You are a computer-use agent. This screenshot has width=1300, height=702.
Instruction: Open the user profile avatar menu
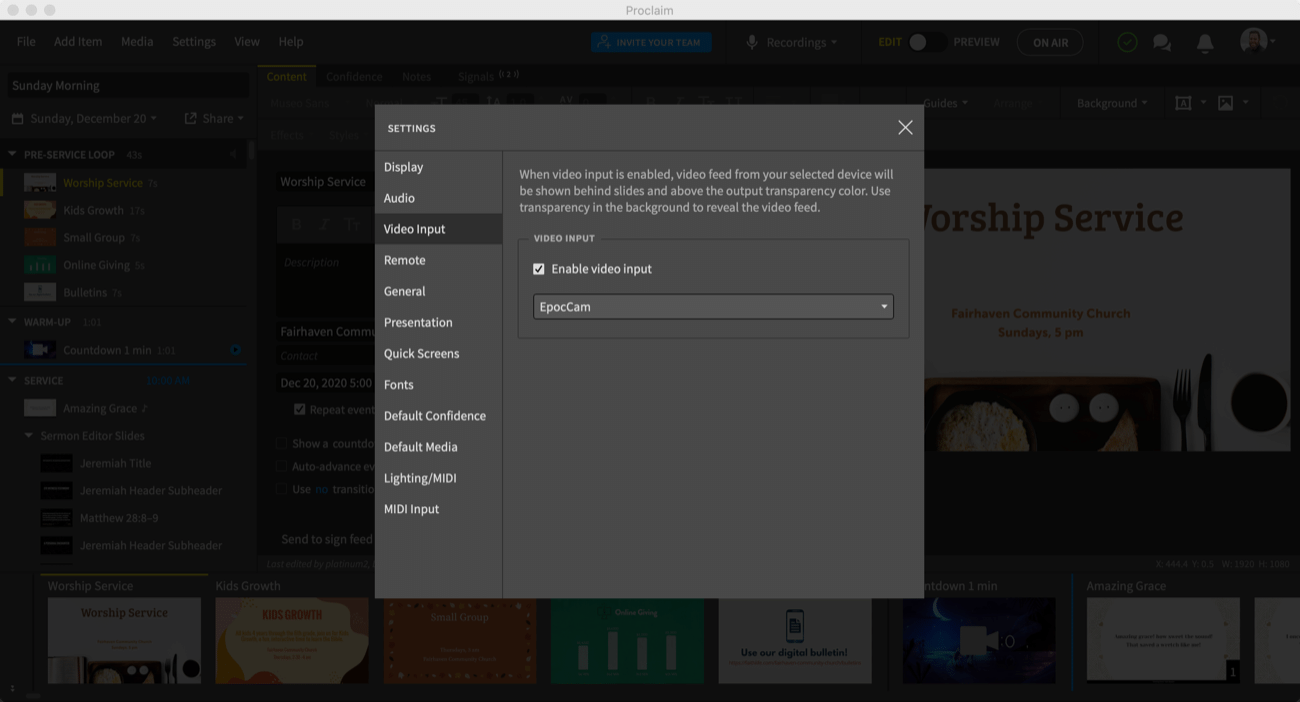point(1256,41)
